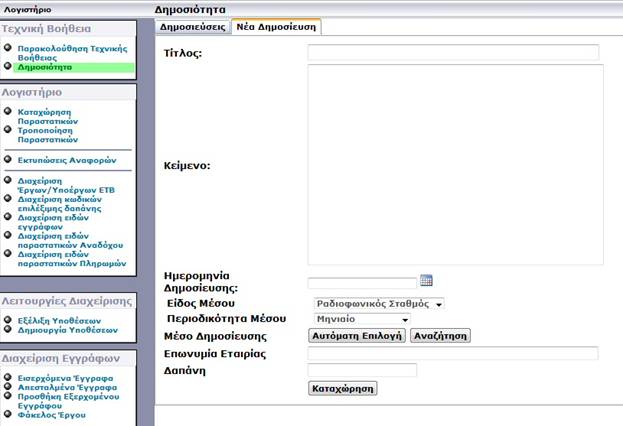The height and width of the screenshot is (426, 623).
Task: Click the Επωνυμία Εταιρίας input field
Action: tap(452, 353)
